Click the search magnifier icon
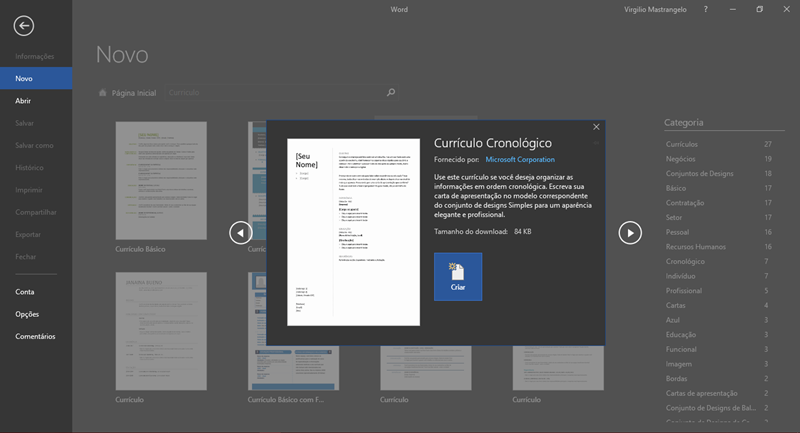Image resolution: width=800 pixels, height=433 pixels. pyautogui.click(x=391, y=92)
